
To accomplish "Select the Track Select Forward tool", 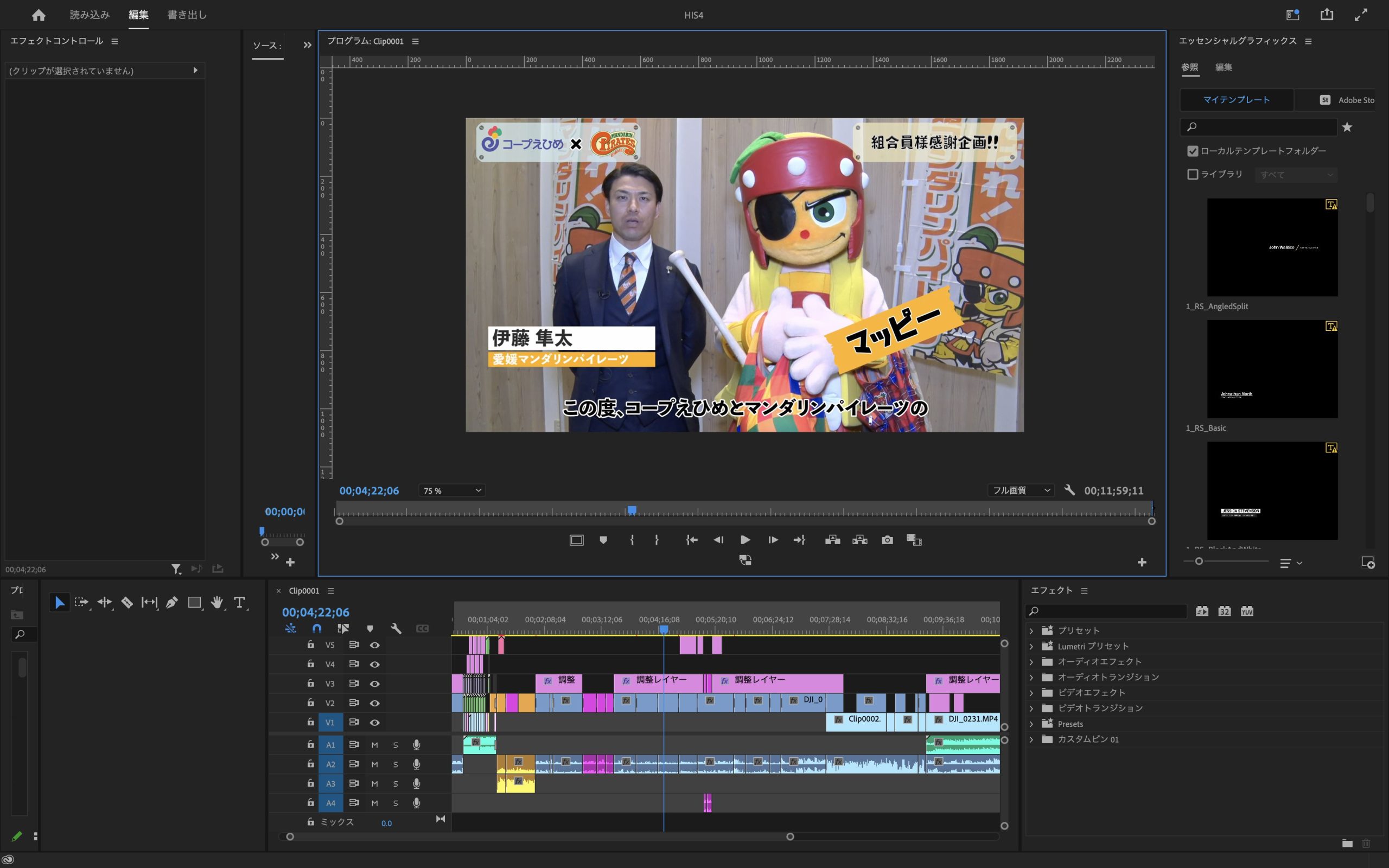I will [x=82, y=602].
